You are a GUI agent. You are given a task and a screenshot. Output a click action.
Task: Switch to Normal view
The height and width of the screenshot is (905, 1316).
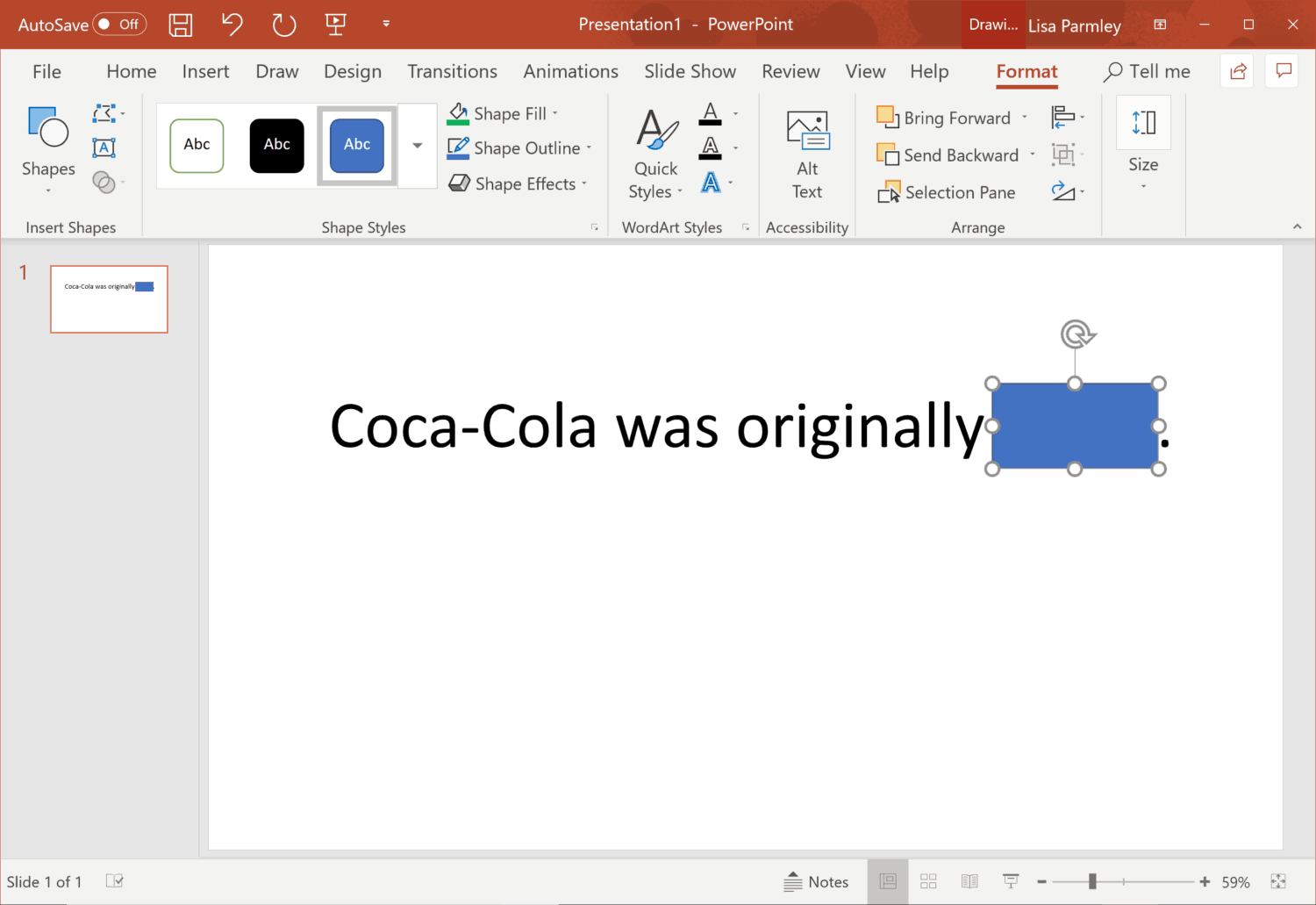888,881
